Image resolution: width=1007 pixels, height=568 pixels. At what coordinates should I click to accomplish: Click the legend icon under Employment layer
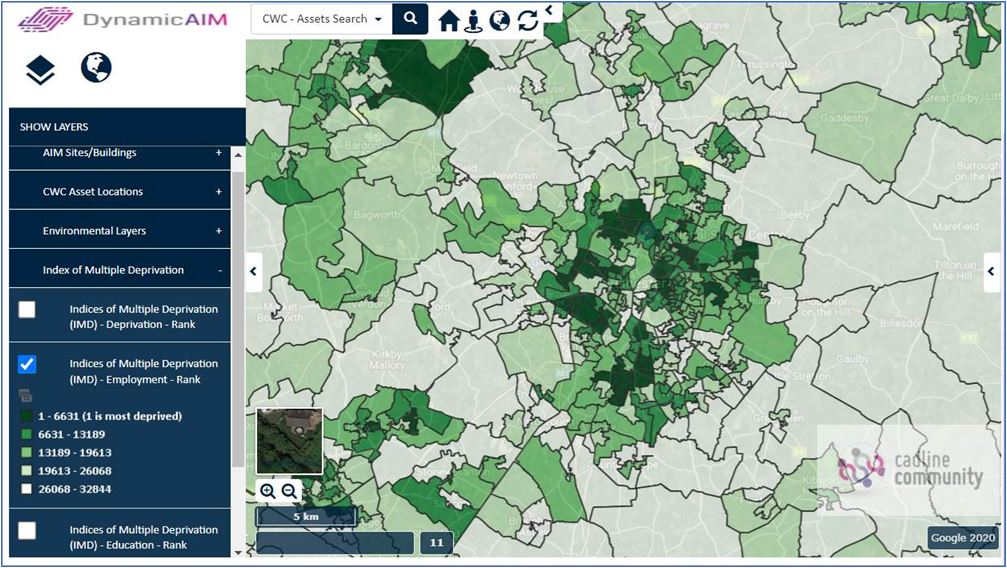click(x=26, y=396)
